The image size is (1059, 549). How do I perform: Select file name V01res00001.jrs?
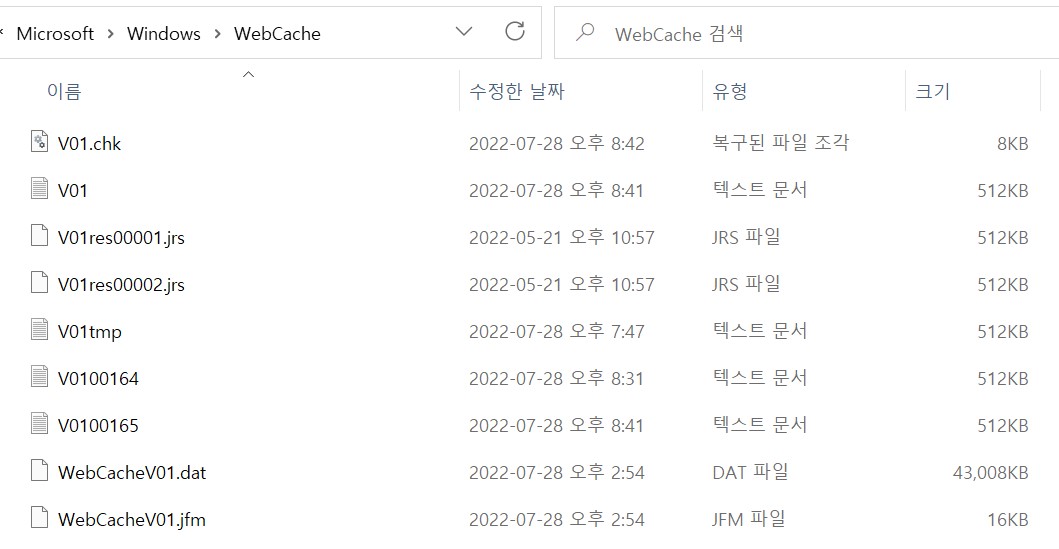click(121, 238)
